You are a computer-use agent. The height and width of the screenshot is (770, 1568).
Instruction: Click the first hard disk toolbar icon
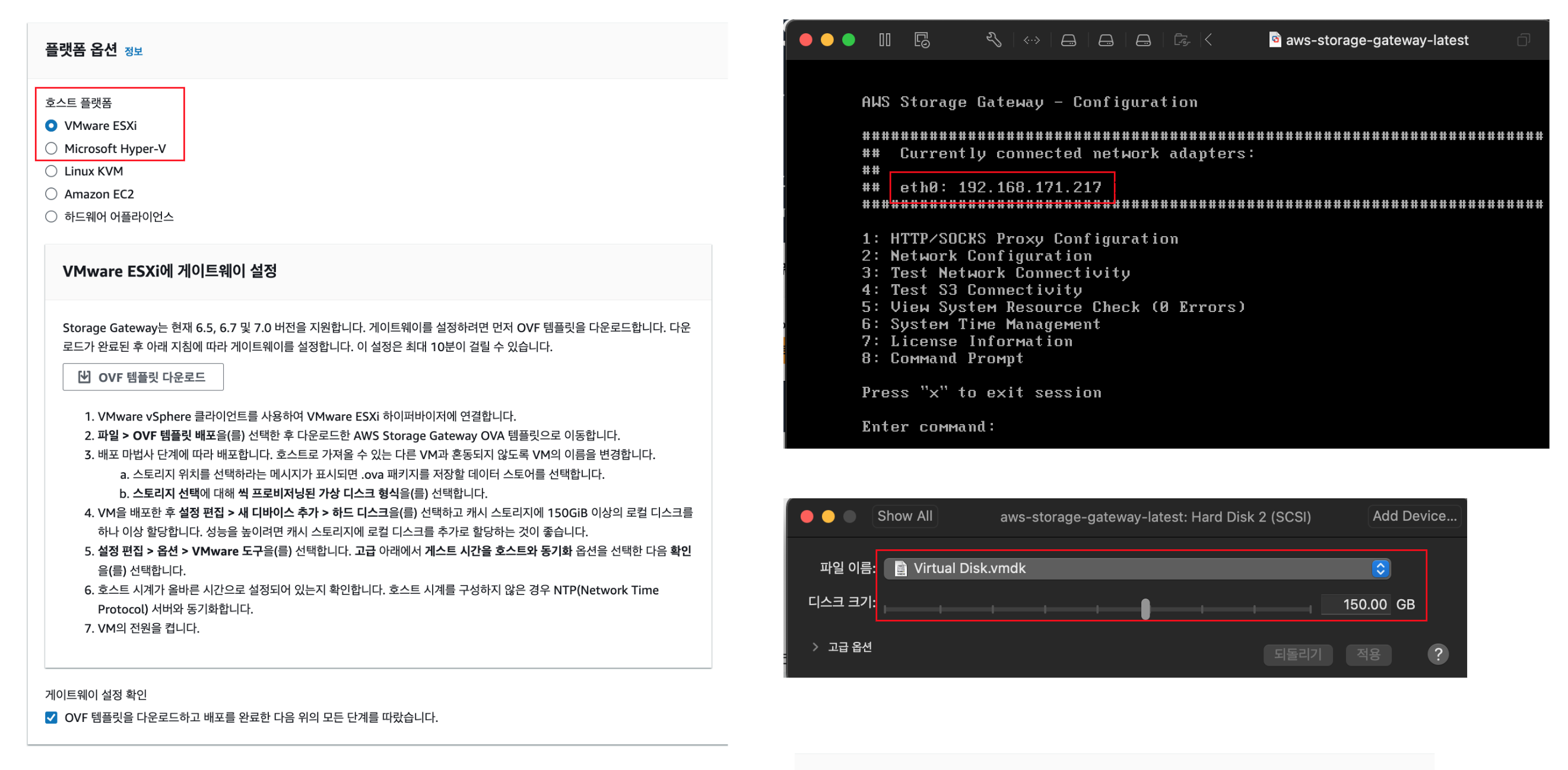click(x=1069, y=39)
